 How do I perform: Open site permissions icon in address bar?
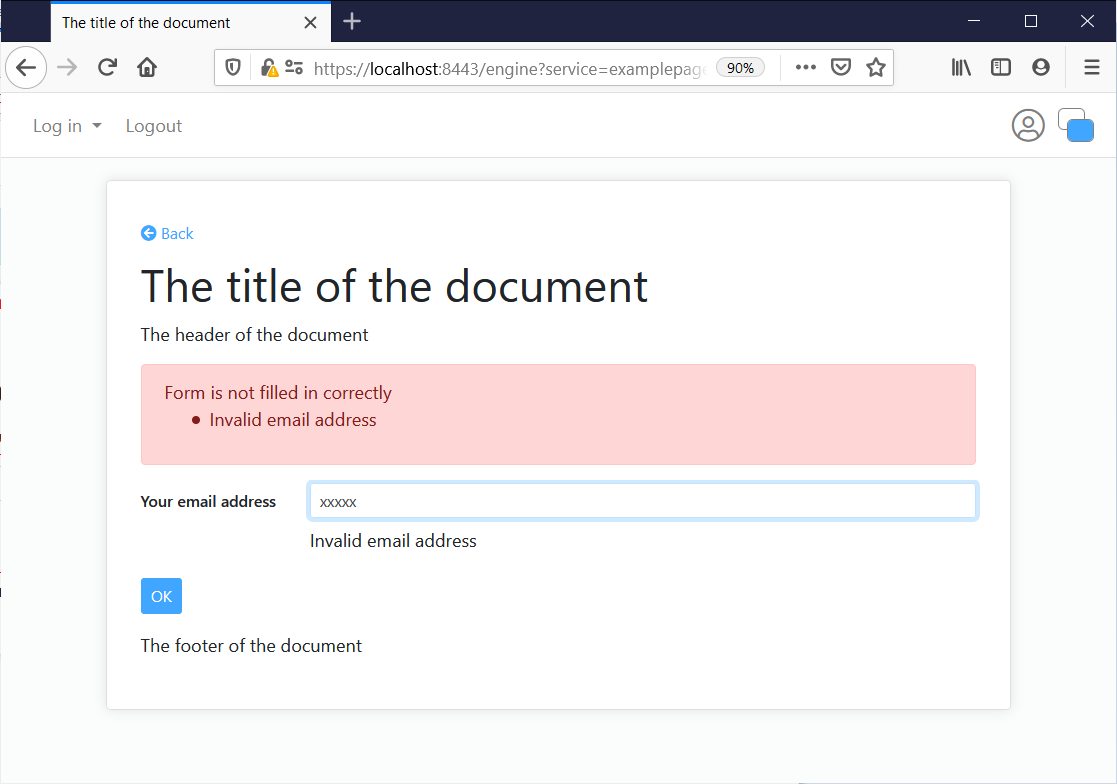pos(293,68)
